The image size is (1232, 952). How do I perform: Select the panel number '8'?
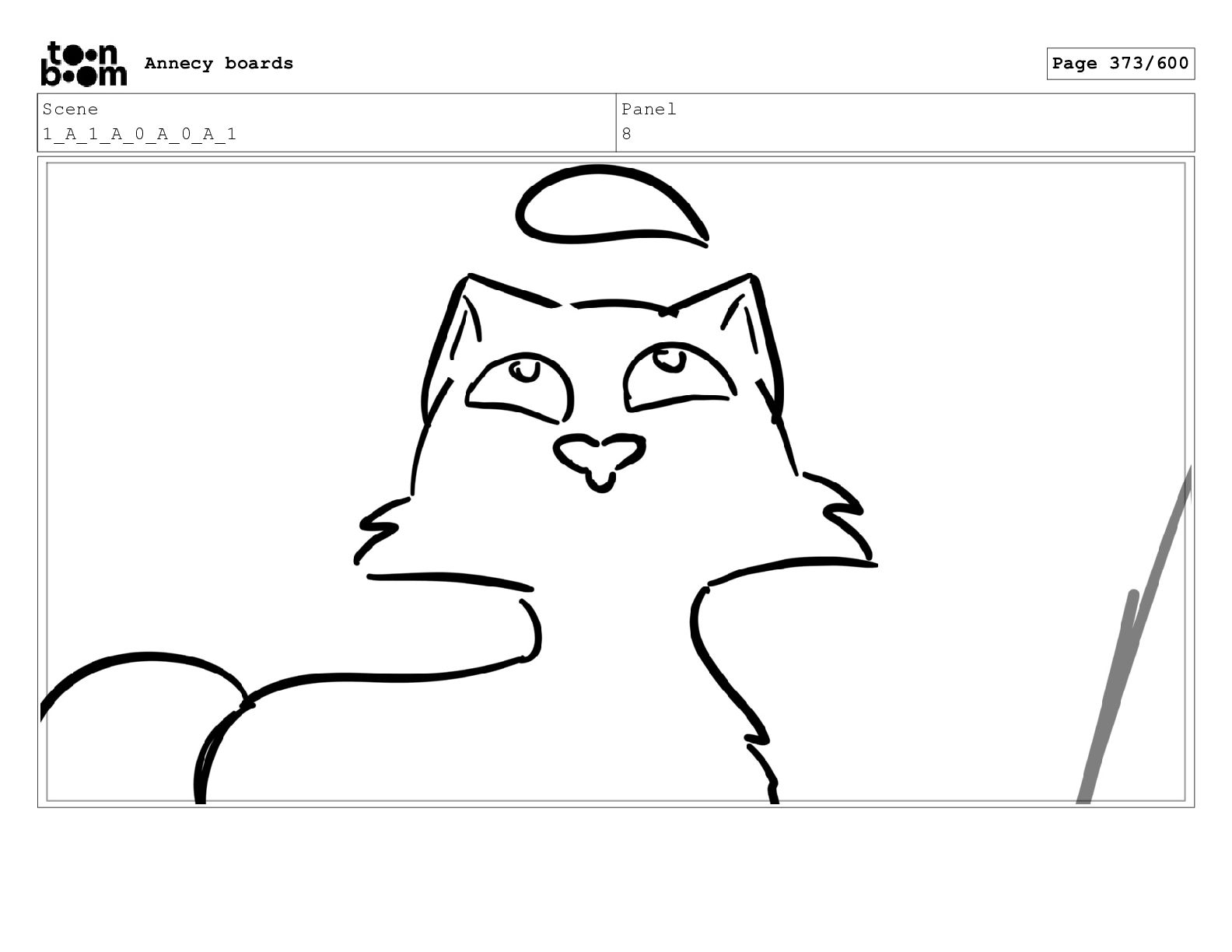pos(627,134)
